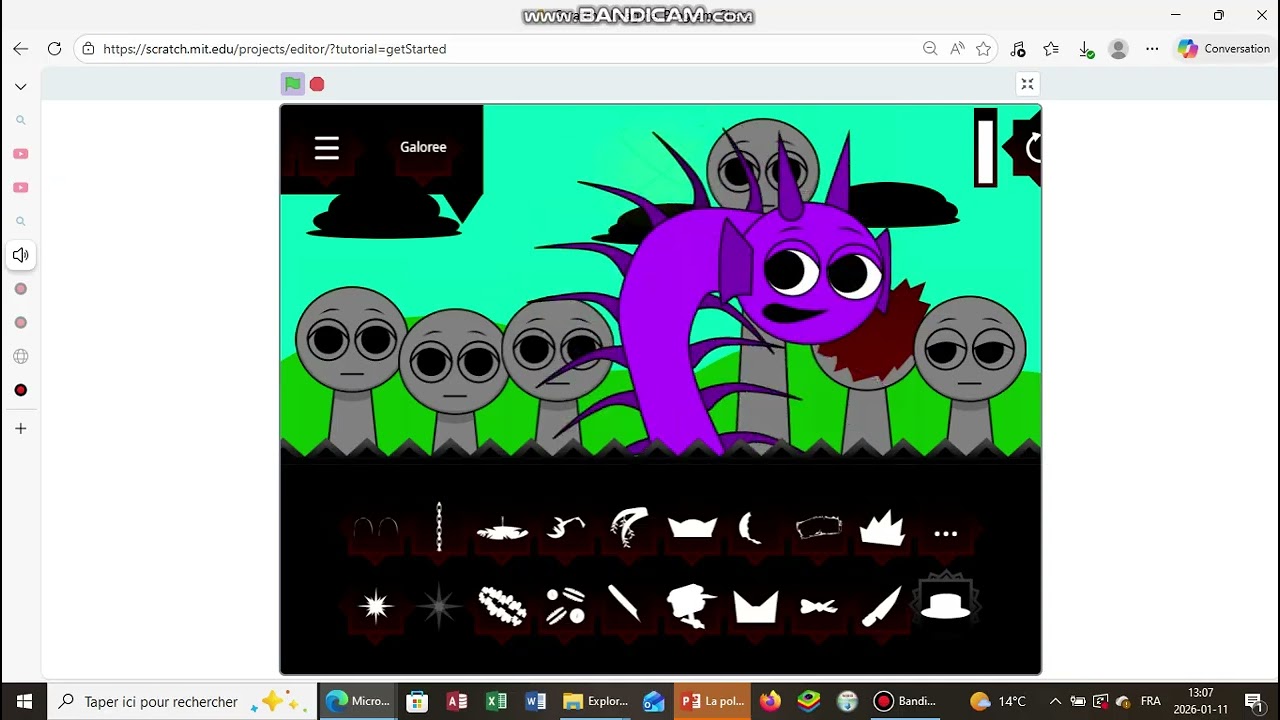Click the gray character behind purple monster's horns

click(x=762, y=165)
